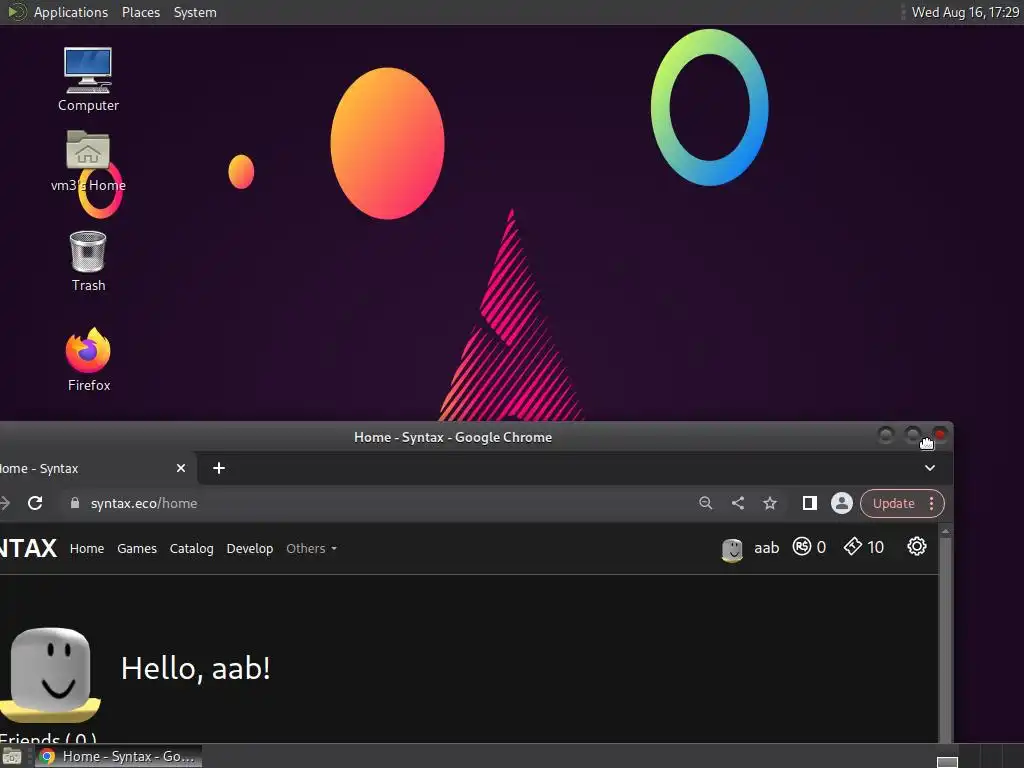Toggle Chrome side panel icon
This screenshot has width=1024, height=768.
coord(810,503)
